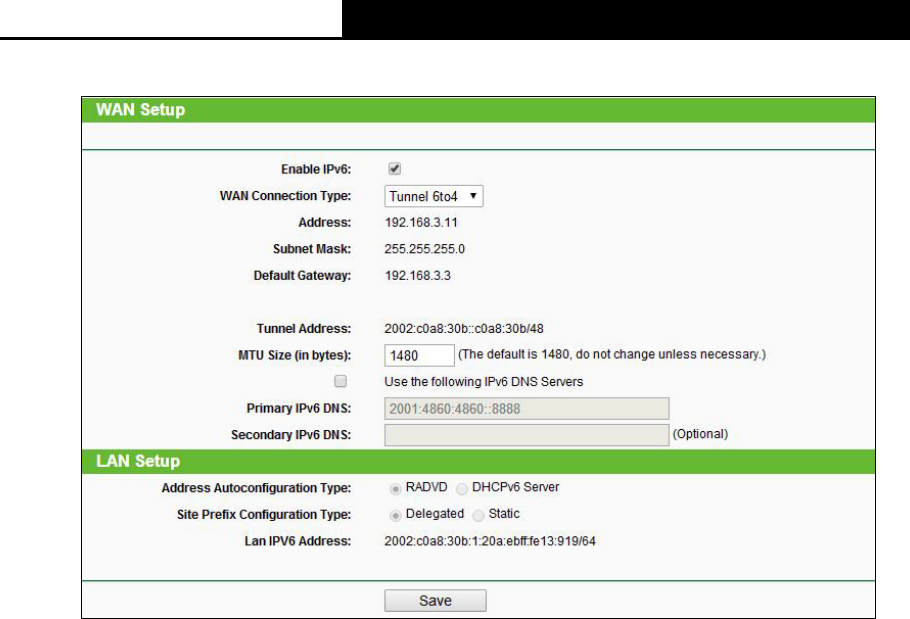Click the LAN Setup header
Screen dimensions: 910x619
[138, 461]
